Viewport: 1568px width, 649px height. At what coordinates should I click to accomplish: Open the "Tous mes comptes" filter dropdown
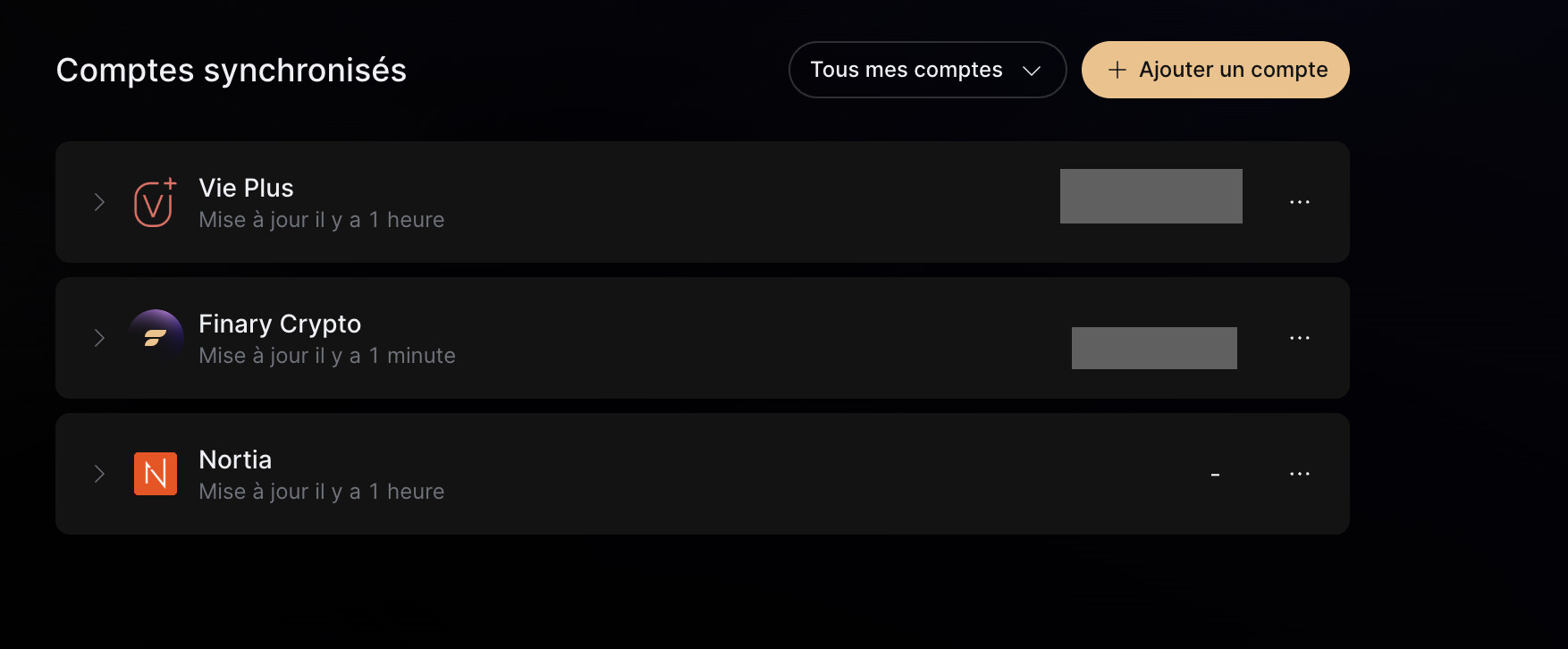[x=926, y=70]
